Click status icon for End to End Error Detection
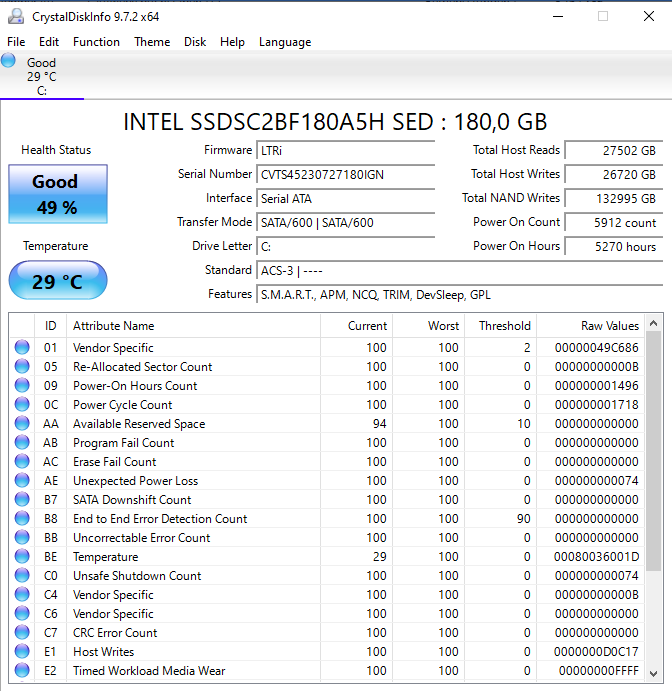The height and width of the screenshot is (691, 672). pyautogui.click(x=22, y=518)
